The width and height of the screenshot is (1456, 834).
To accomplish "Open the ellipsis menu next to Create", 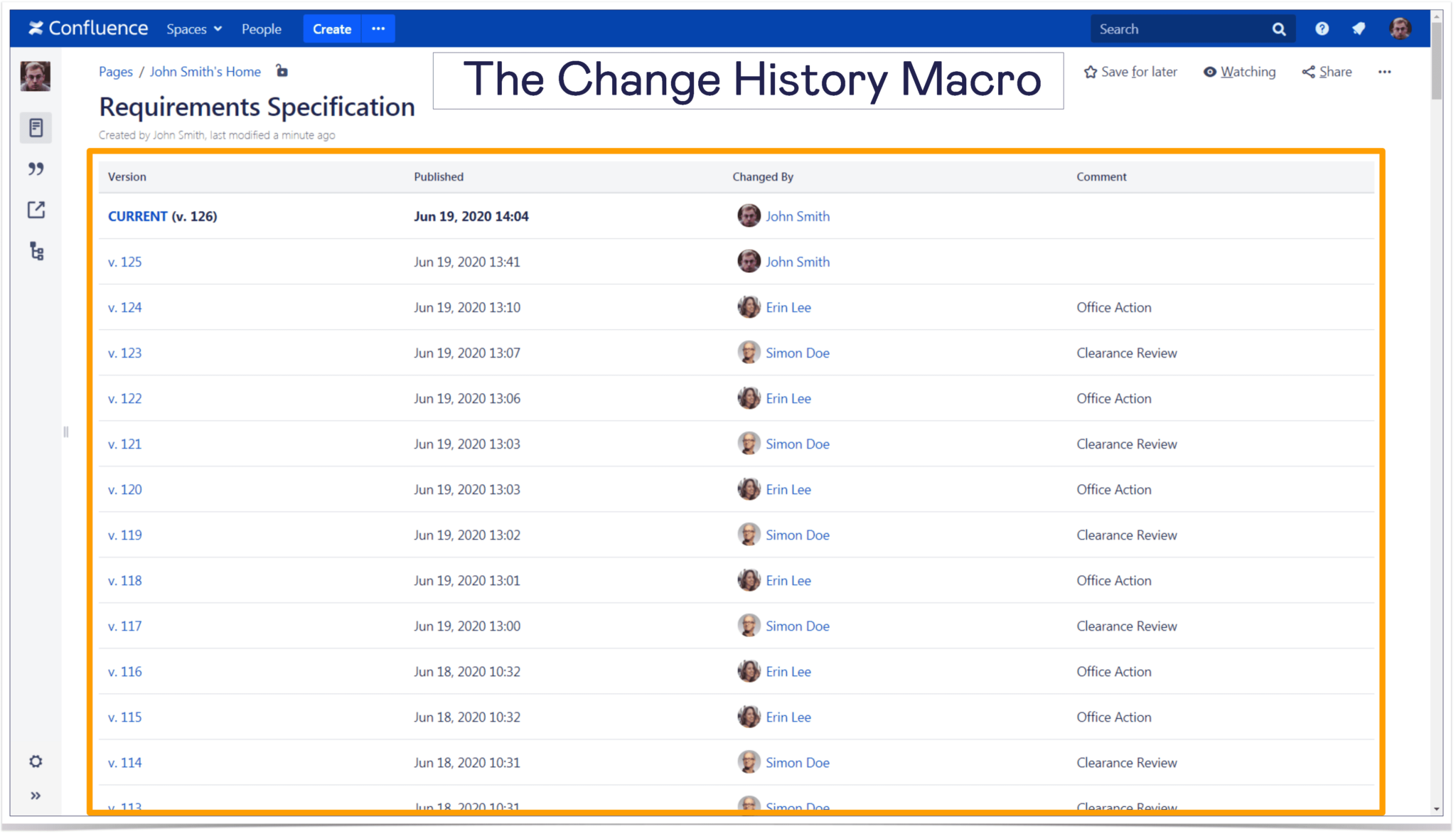I will 378,28.
